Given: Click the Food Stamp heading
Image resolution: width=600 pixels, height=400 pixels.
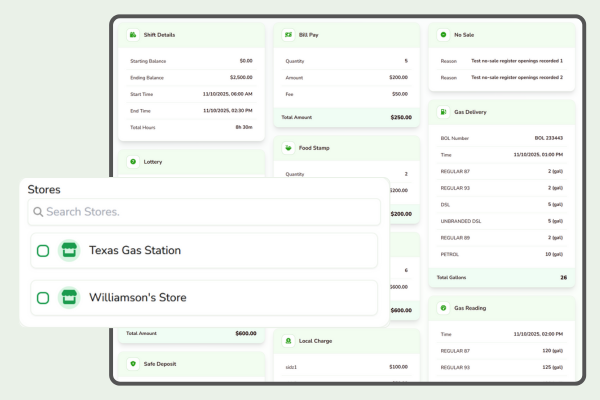Looking at the screenshot, I should [x=314, y=148].
